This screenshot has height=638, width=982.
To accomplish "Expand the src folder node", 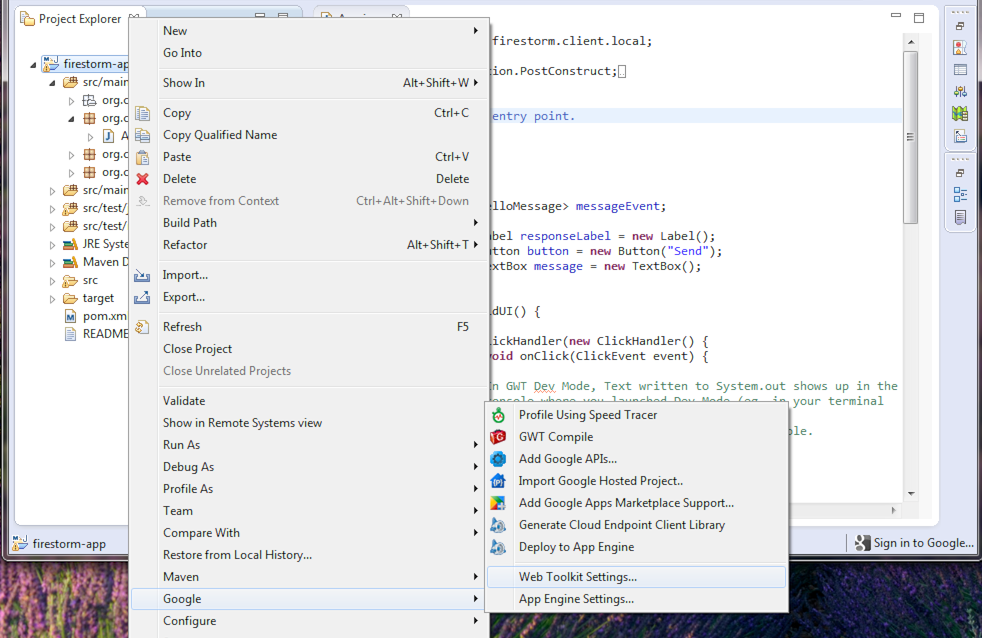I will pos(52,281).
